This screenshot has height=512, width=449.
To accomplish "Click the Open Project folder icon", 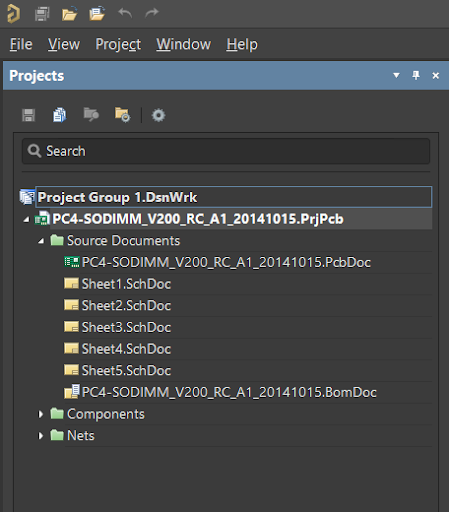I will (x=97, y=14).
